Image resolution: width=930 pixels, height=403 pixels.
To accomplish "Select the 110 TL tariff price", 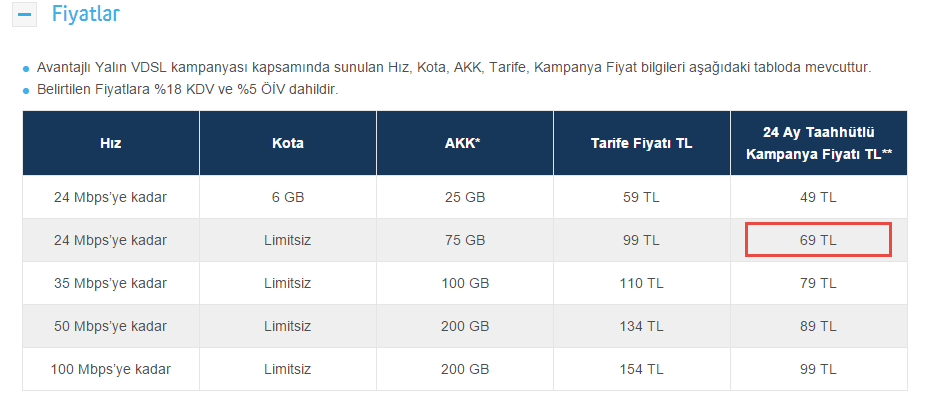I will pyautogui.click(x=641, y=283).
